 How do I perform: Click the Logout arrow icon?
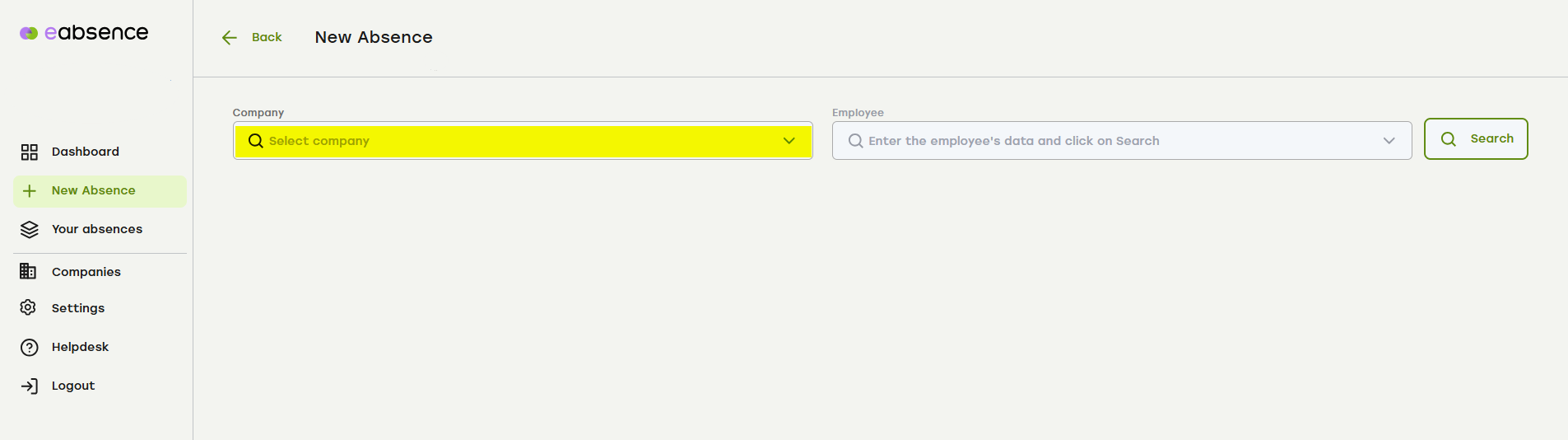pyautogui.click(x=30, y=386)
